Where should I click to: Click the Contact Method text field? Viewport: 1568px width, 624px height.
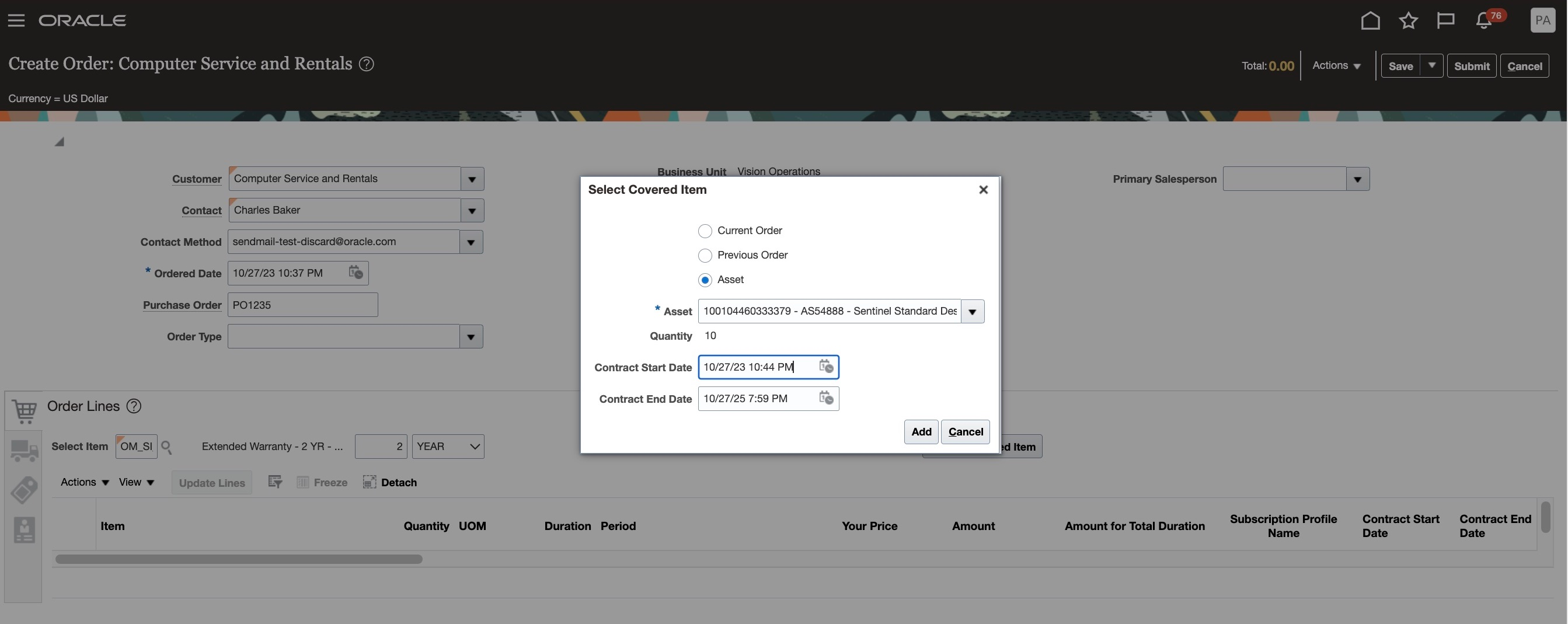coord(343,242)
